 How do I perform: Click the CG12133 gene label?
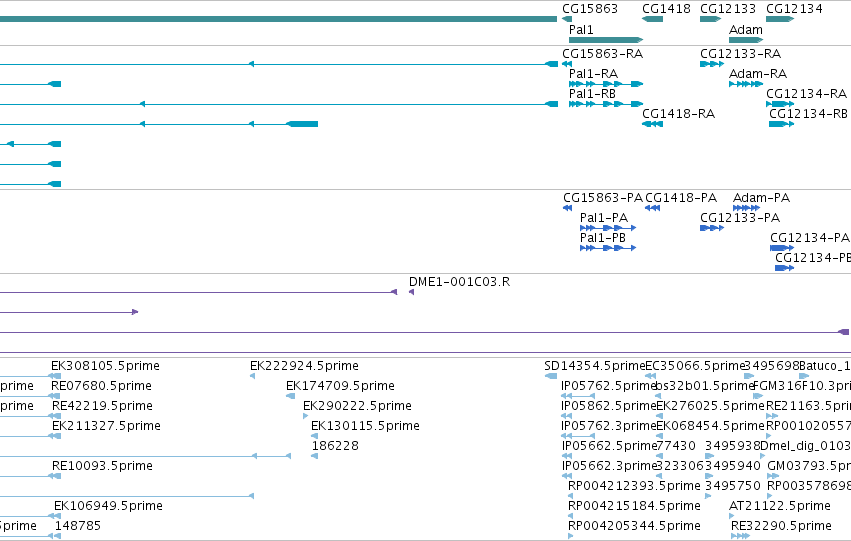coord(728,9)
